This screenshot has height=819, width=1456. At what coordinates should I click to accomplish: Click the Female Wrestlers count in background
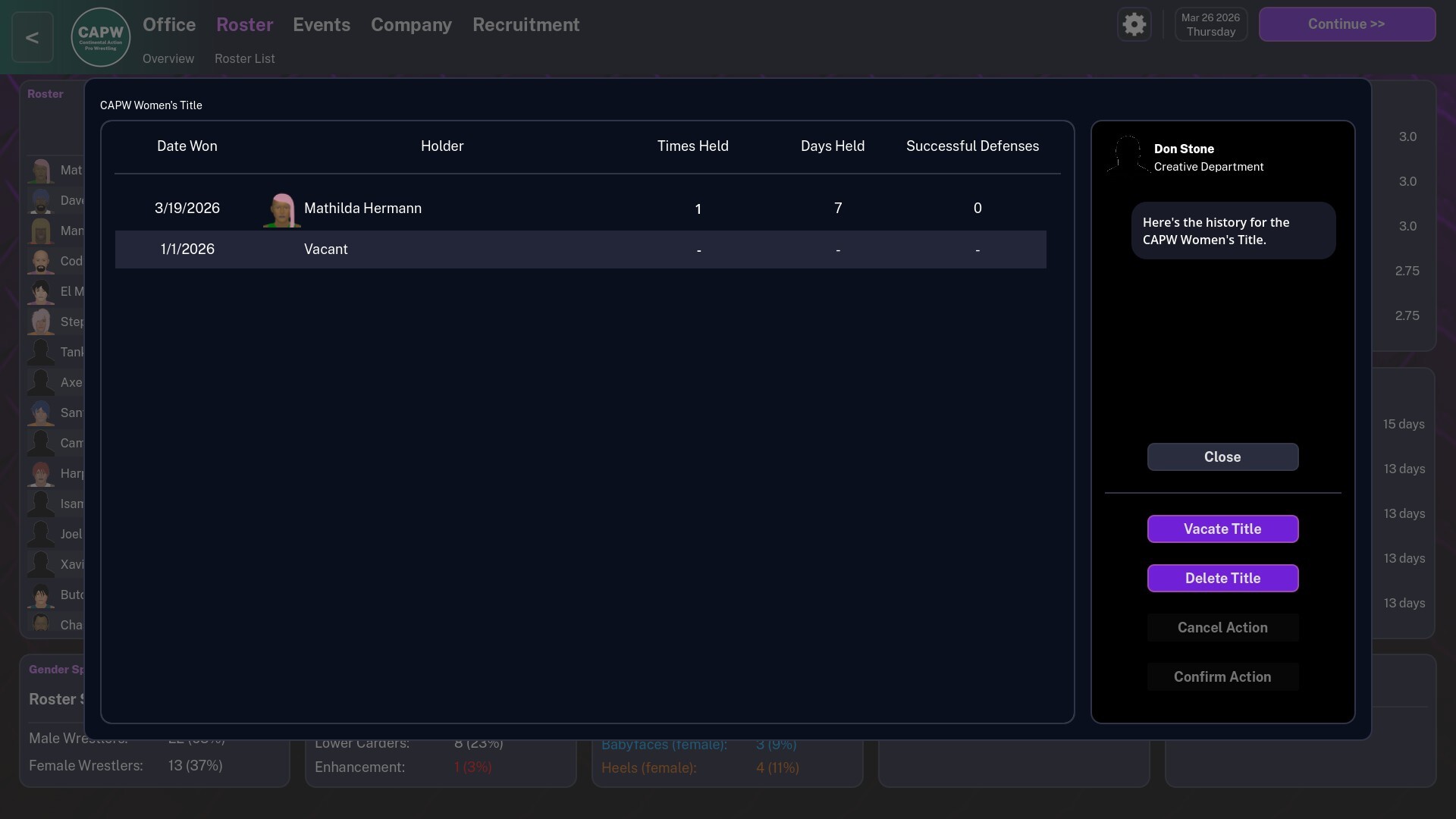coord(196,766)
